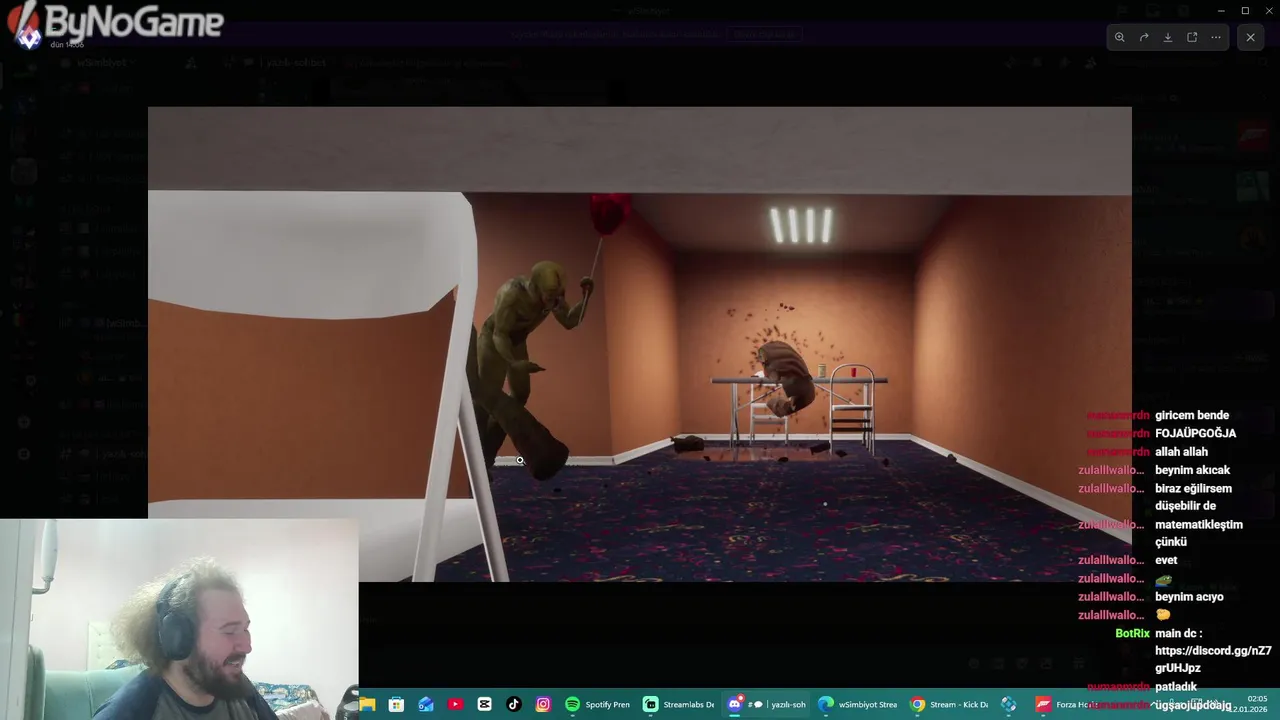
Task: Switch to the Chrome Stream - Kick window
Action: [949, 704]
